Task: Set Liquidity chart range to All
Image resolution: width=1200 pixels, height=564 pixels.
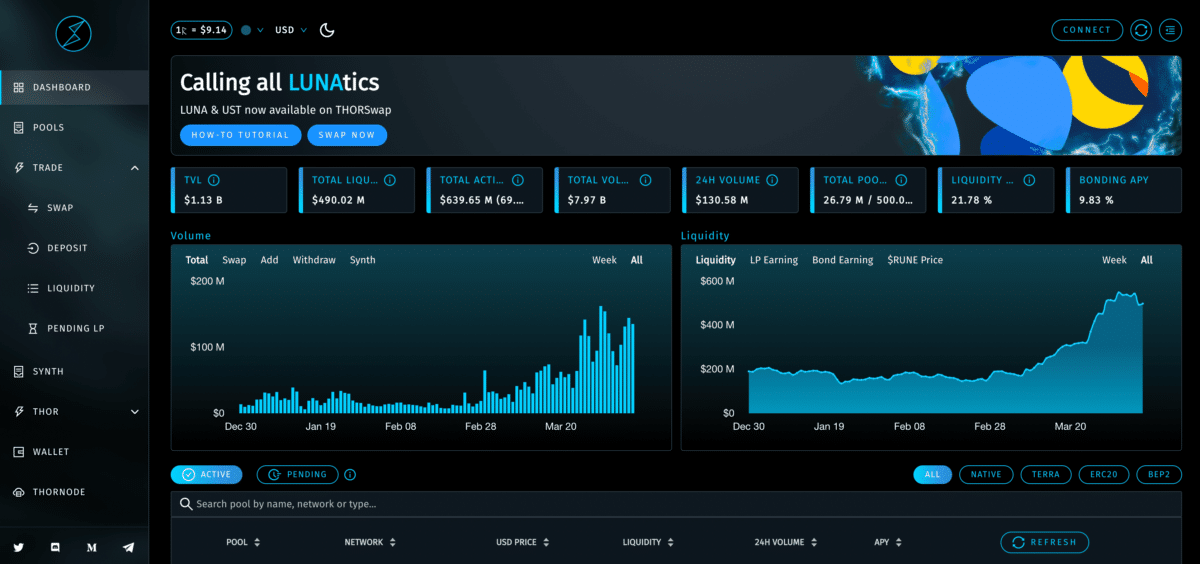Action: click(1147, 260)
